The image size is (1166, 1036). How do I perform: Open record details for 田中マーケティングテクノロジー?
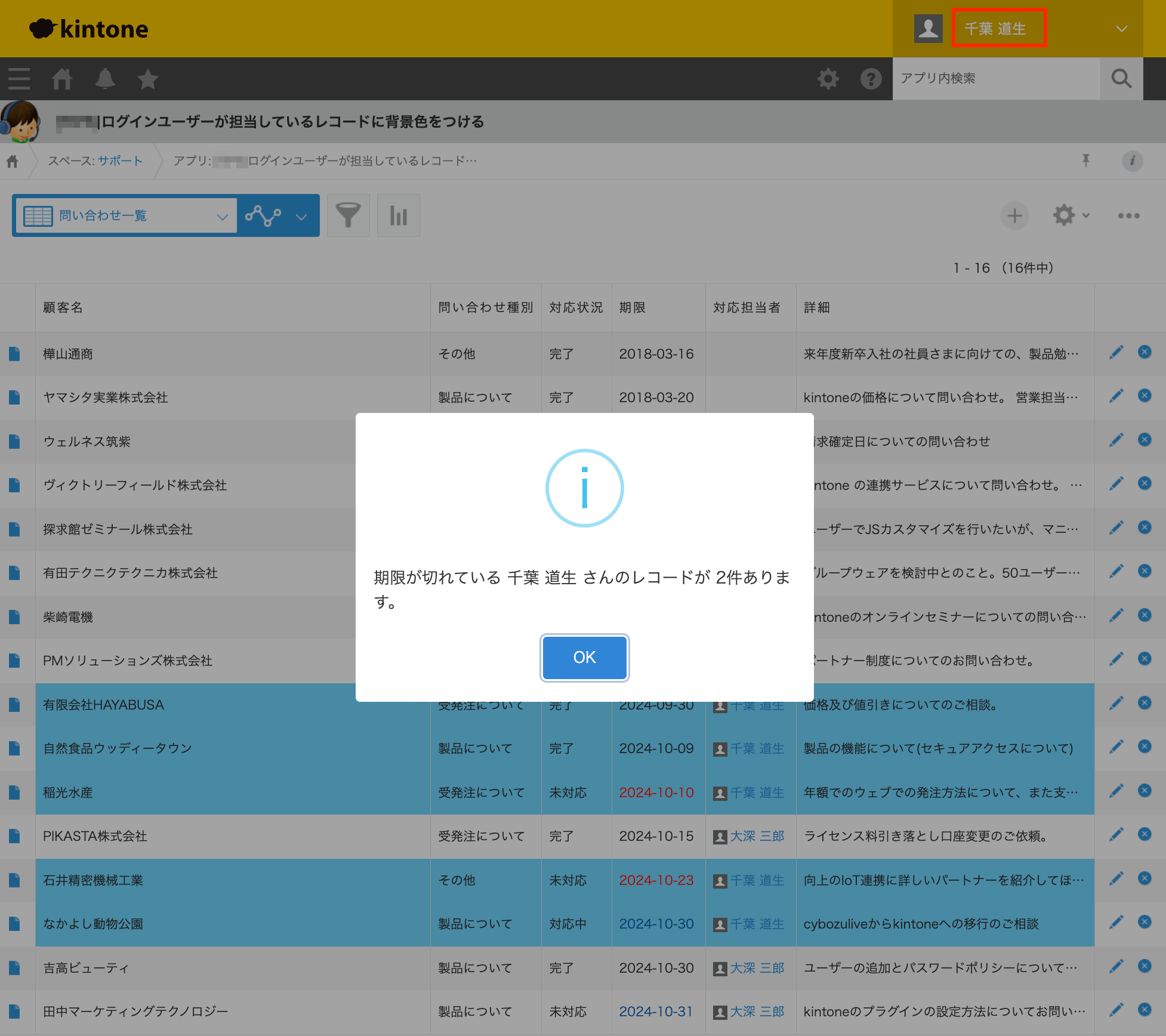pos(15,1012)
